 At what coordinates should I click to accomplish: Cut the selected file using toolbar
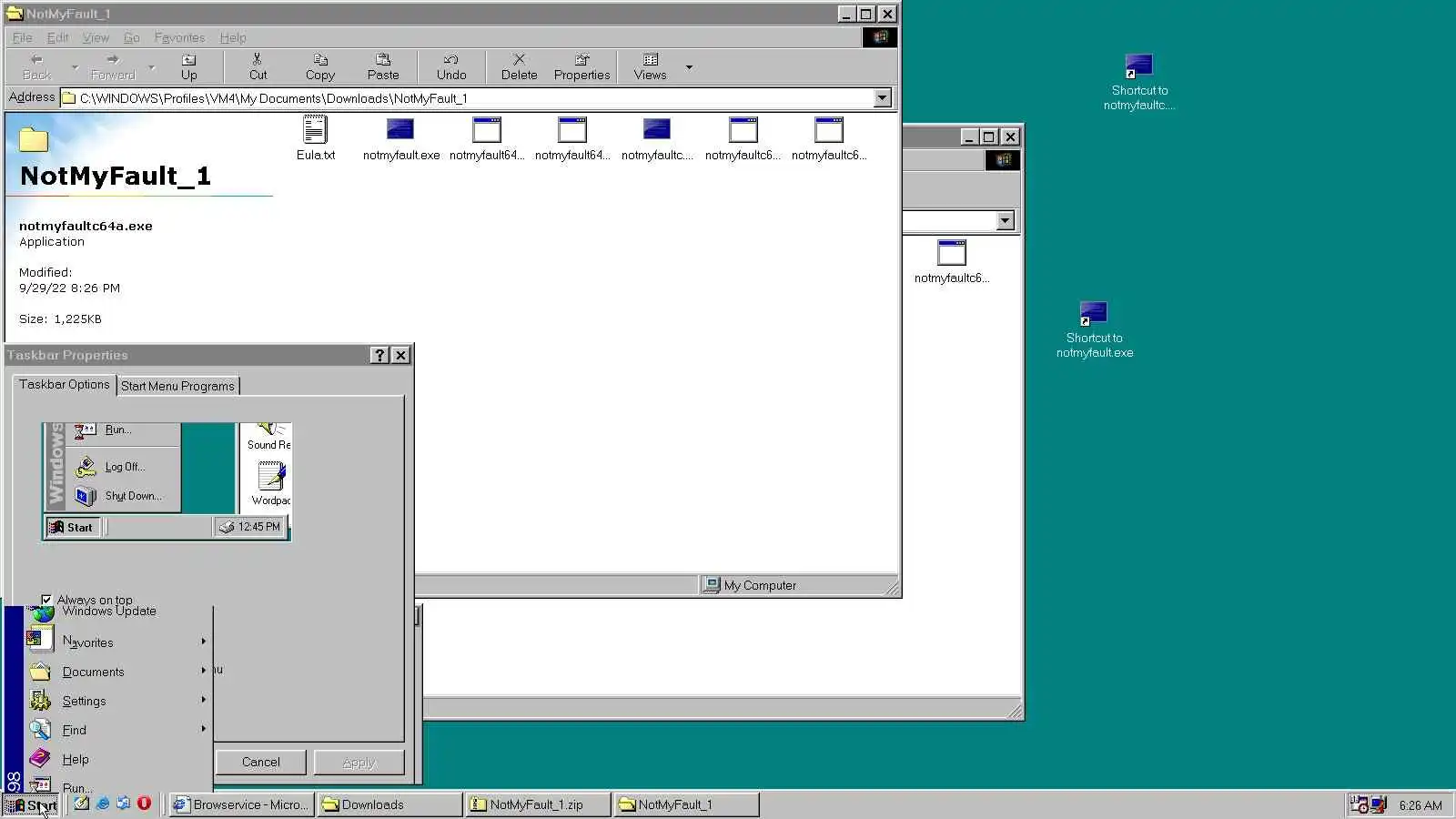pos(258,66)
